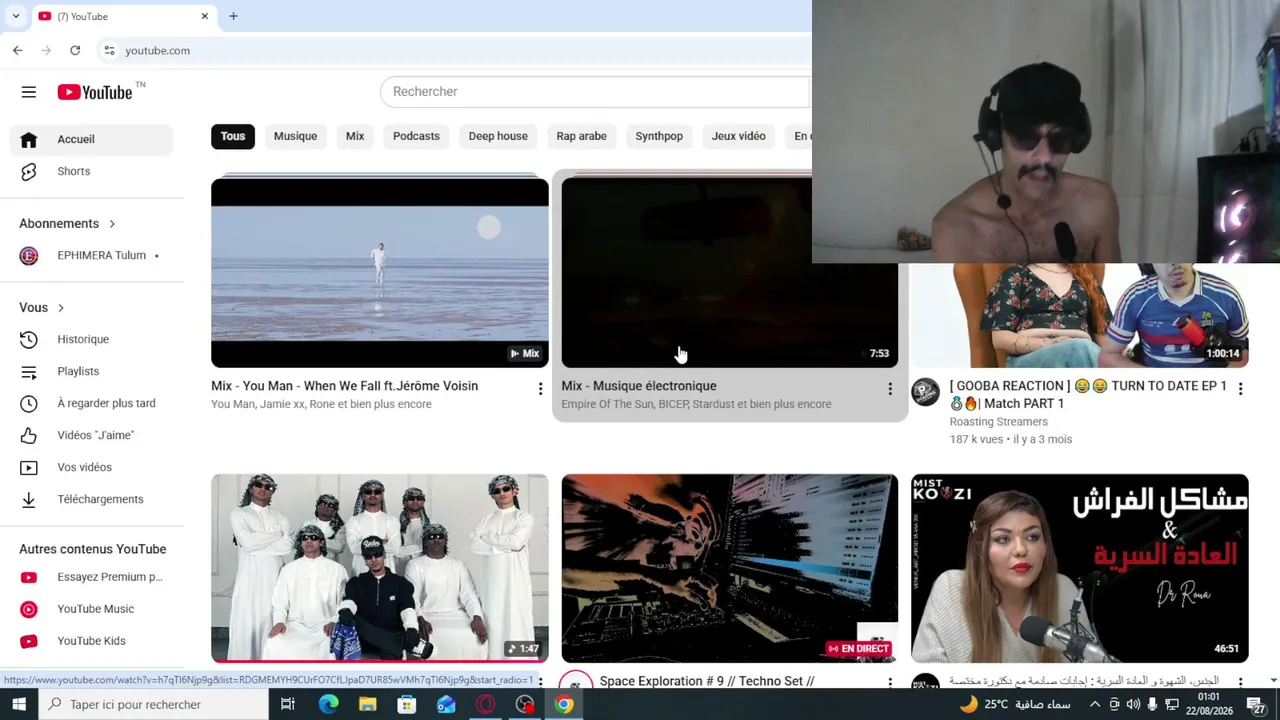Reload the page in Chrome
This screenshot has width=1280, height=720.
tap(75, 50)
